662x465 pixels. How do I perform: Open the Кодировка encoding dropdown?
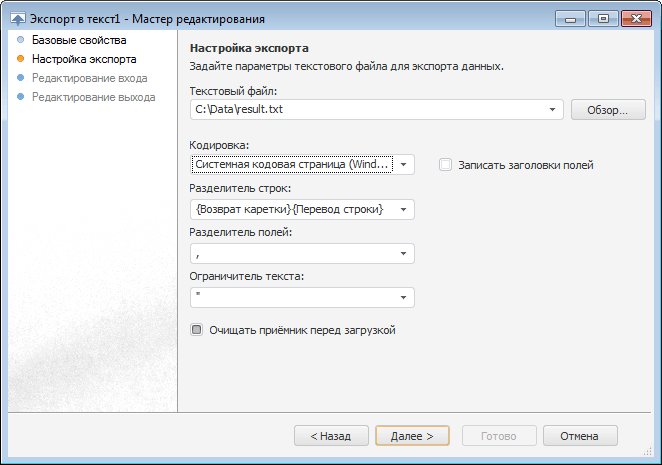(404, 164)
